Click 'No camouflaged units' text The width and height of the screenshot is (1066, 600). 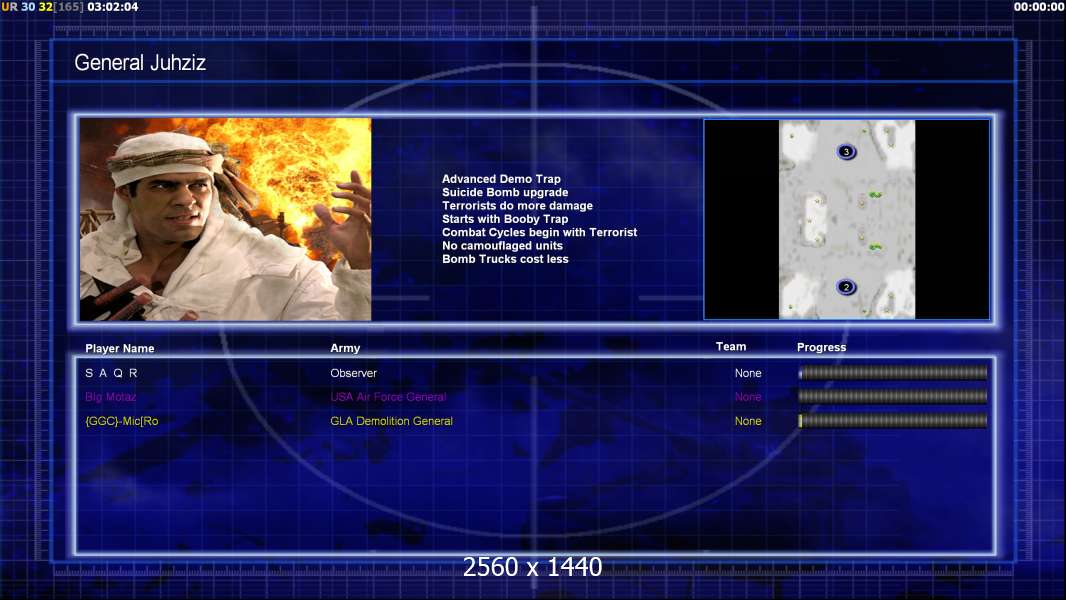(x=502, y=245)
